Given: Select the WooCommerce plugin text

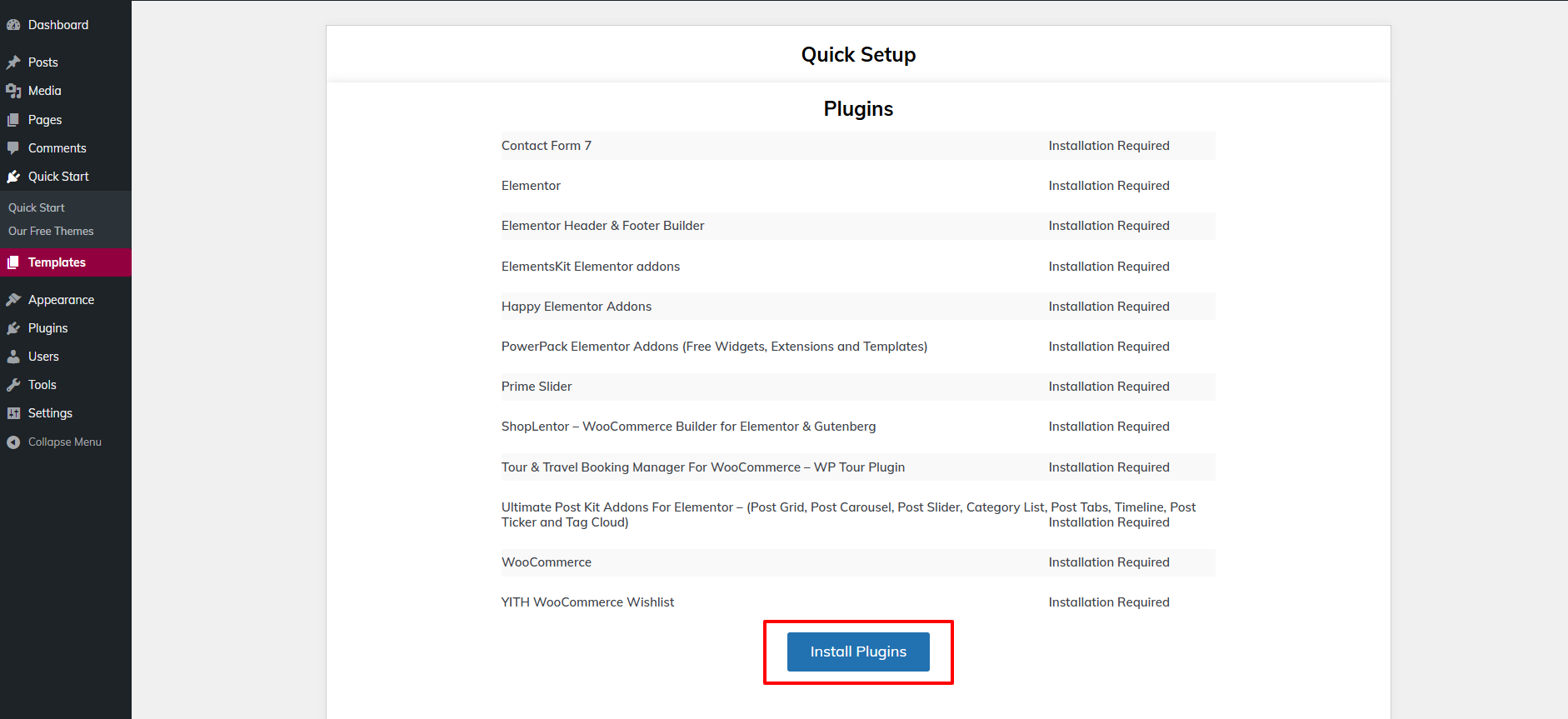Looking at the screenshot, I should tap(547, 562).
